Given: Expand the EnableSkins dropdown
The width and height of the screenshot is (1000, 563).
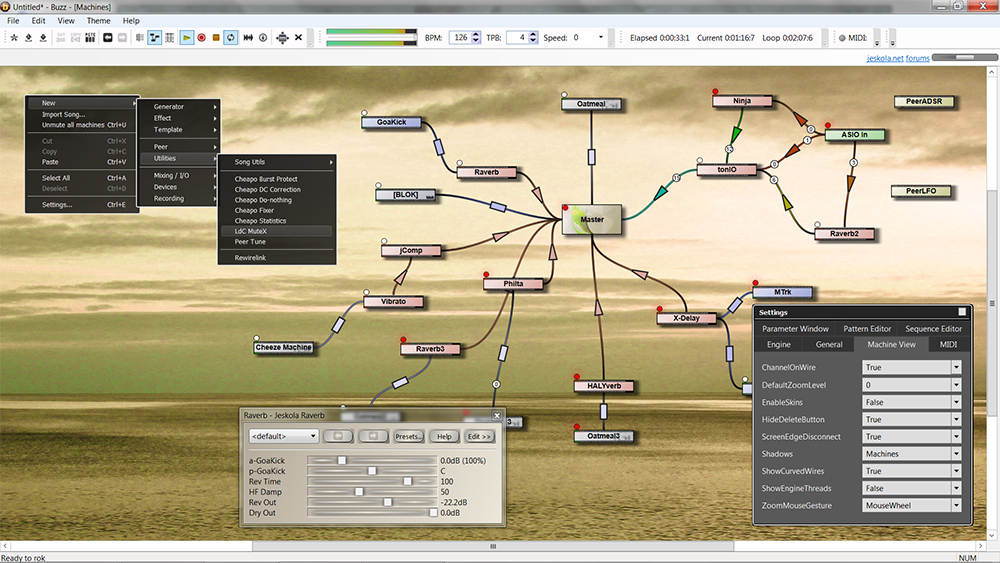Looking at the screenshot, I should pos(955,402).
